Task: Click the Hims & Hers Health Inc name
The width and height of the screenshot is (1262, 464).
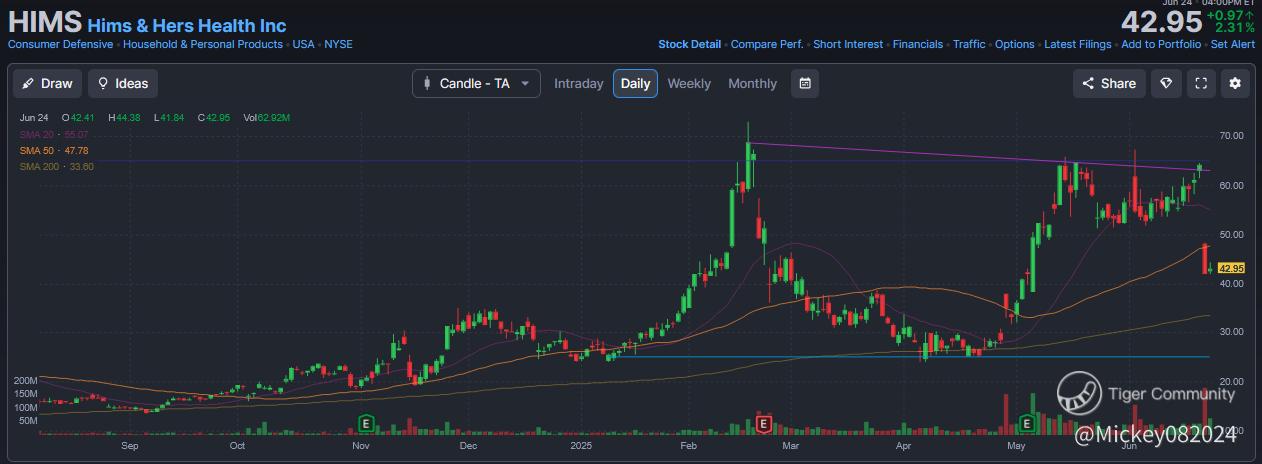Action: tap(186, 26)
